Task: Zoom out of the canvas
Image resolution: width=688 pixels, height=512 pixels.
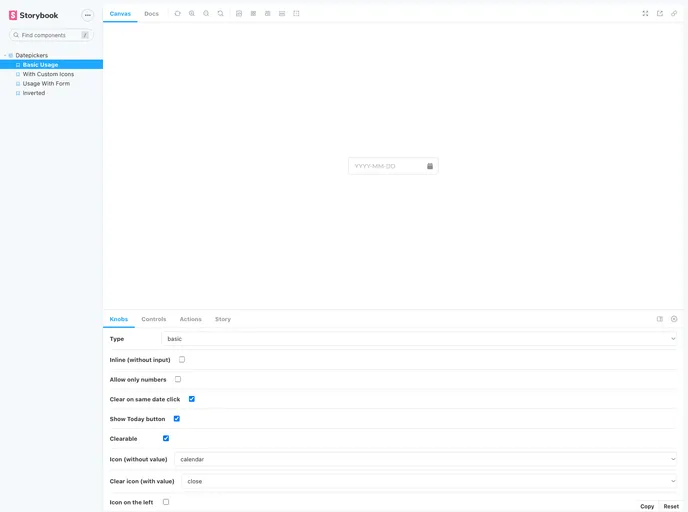Action: [206, 14]
